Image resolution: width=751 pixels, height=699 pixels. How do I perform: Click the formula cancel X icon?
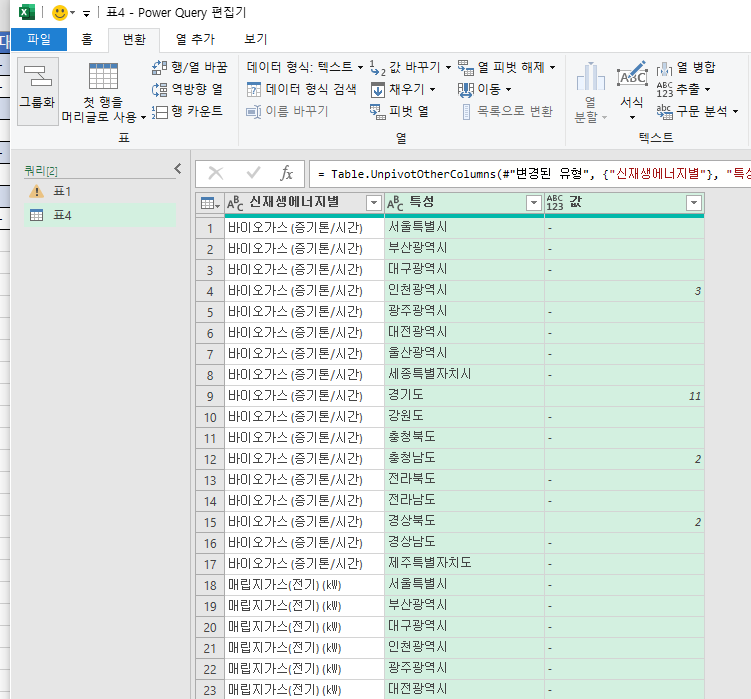coord(216,173)
